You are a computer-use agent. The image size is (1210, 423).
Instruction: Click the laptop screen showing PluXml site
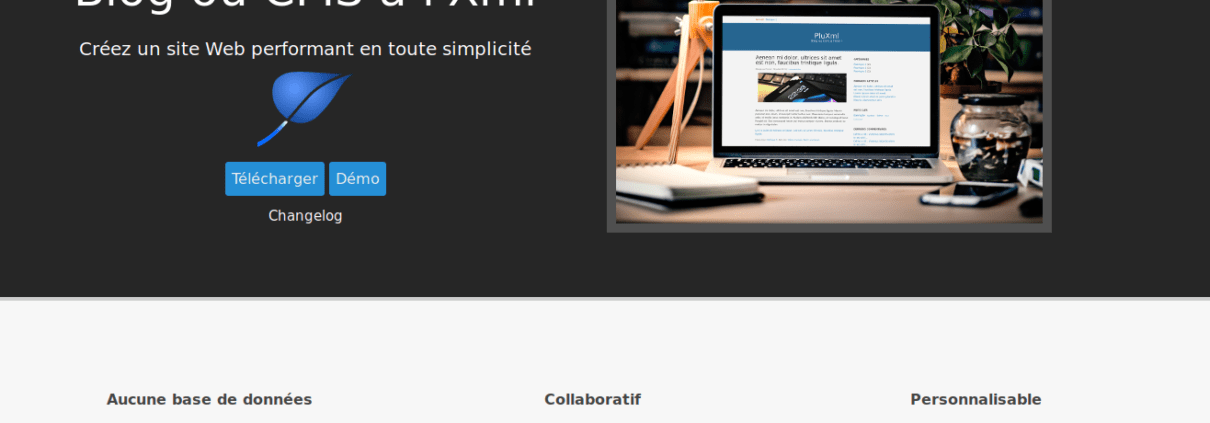[x=826, y=83]
